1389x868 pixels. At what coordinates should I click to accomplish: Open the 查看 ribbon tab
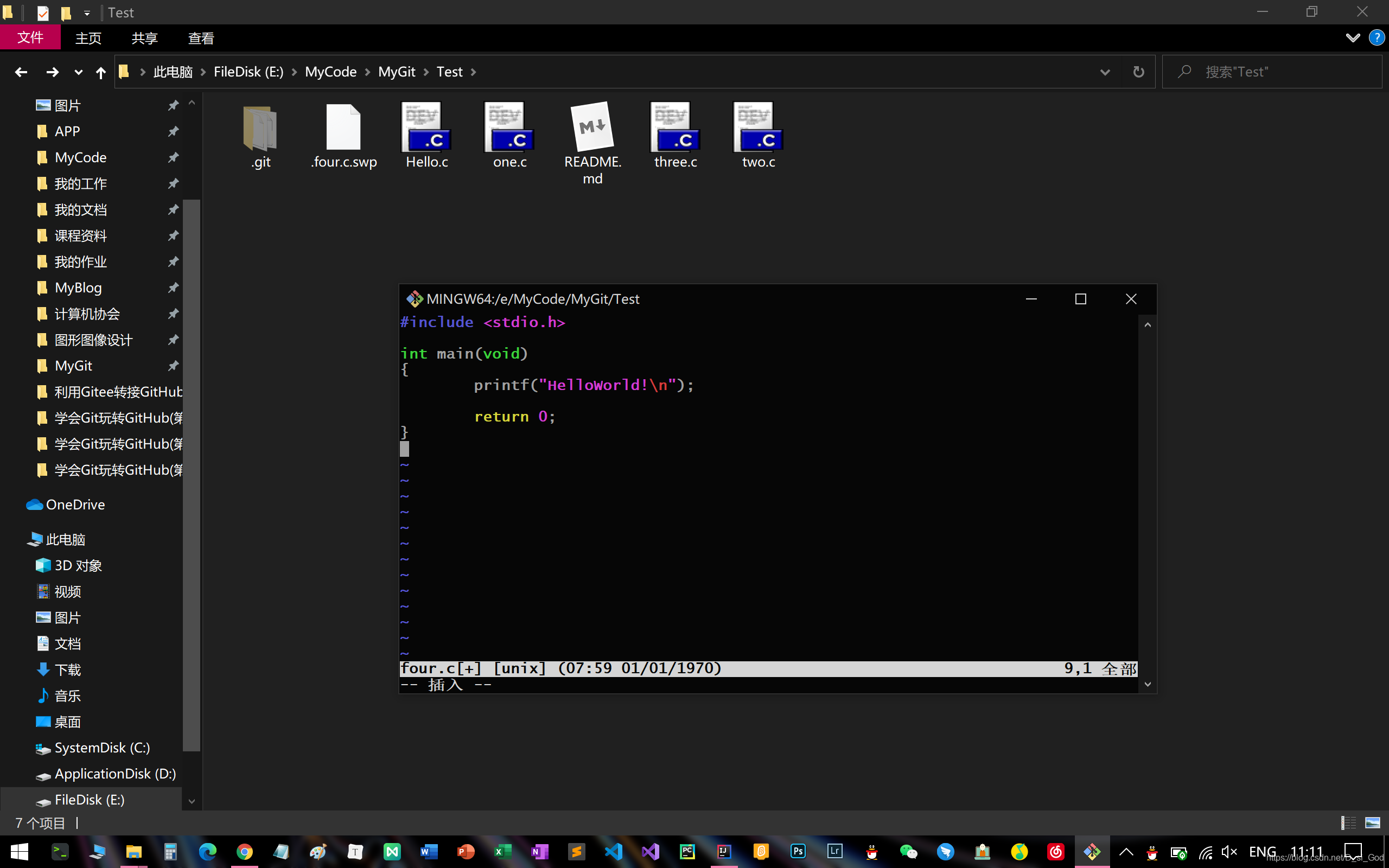point(201,38)
